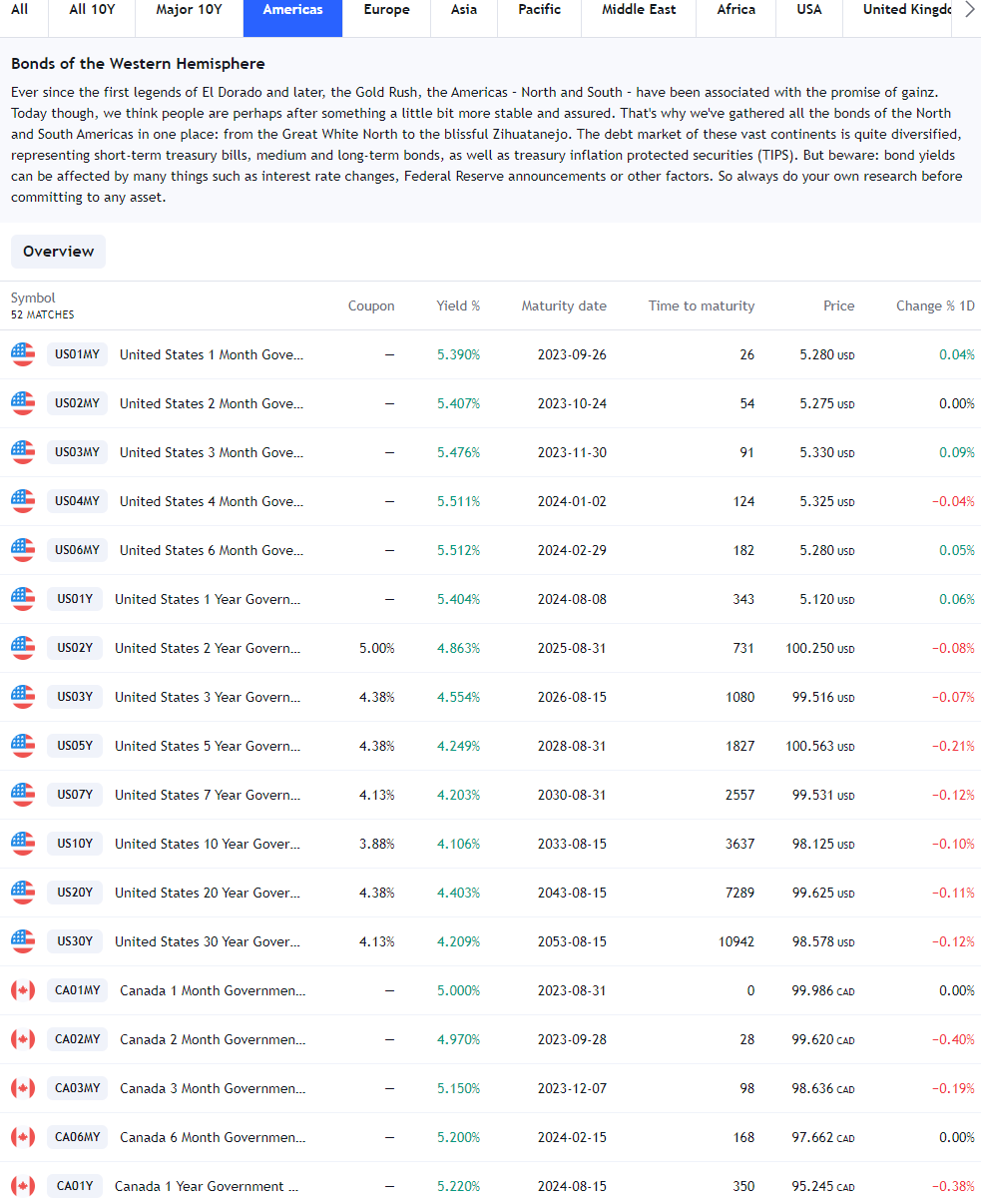
Task: Click the US flag icon beside US02MY
Action: [x=23, y=403]
